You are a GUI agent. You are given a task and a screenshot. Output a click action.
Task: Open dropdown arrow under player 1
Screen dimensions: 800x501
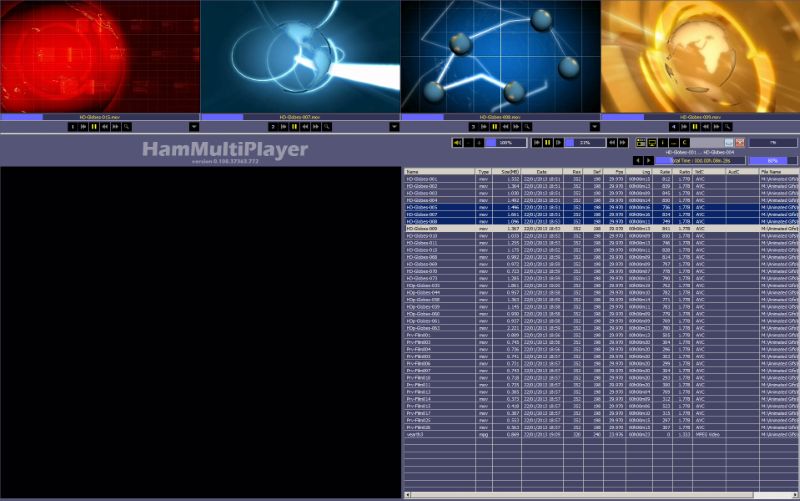[x=194, y=127]
